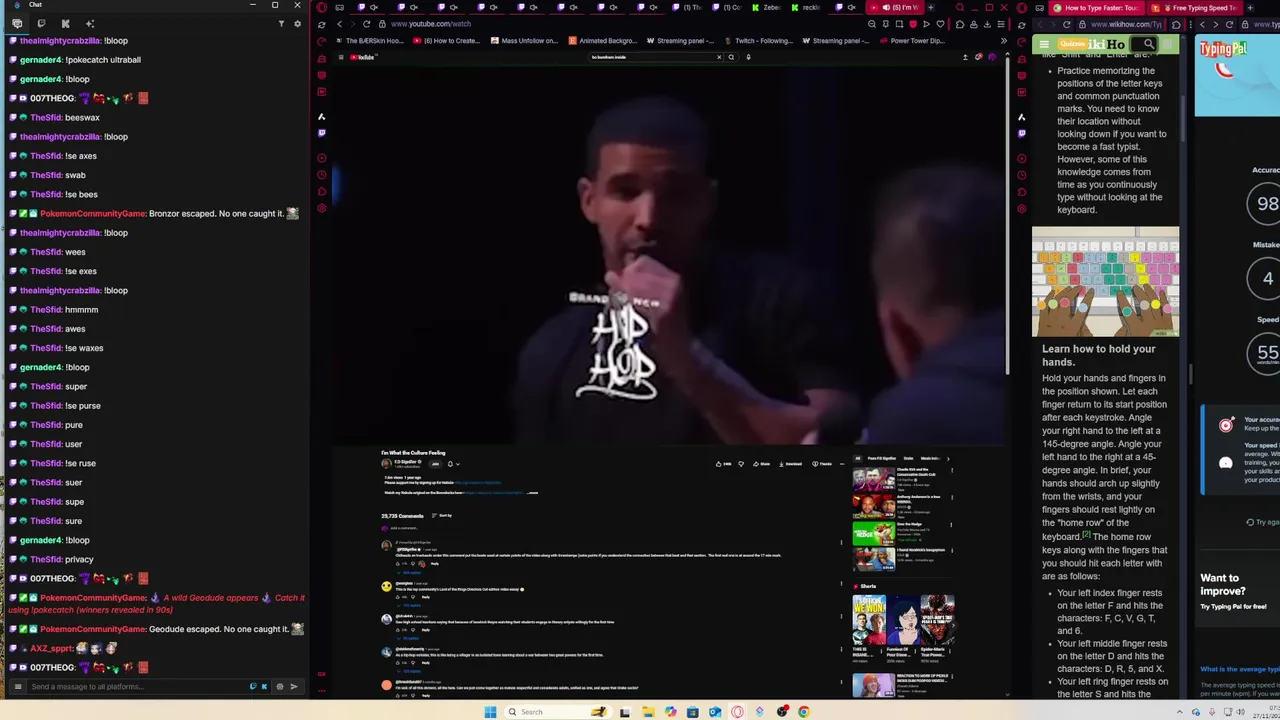Open Opera easy setup menu
This screenshot has width=1280, height=720.
pyautogui.click(x=1001, y=24)
